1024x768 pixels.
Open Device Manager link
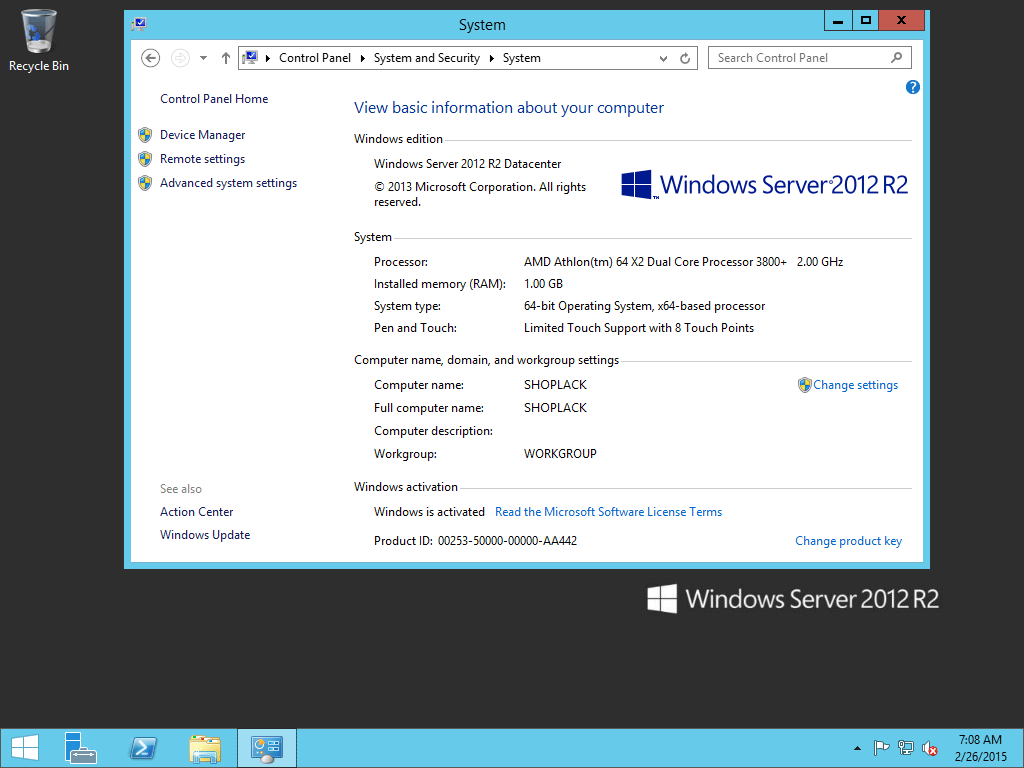point(202,135)
